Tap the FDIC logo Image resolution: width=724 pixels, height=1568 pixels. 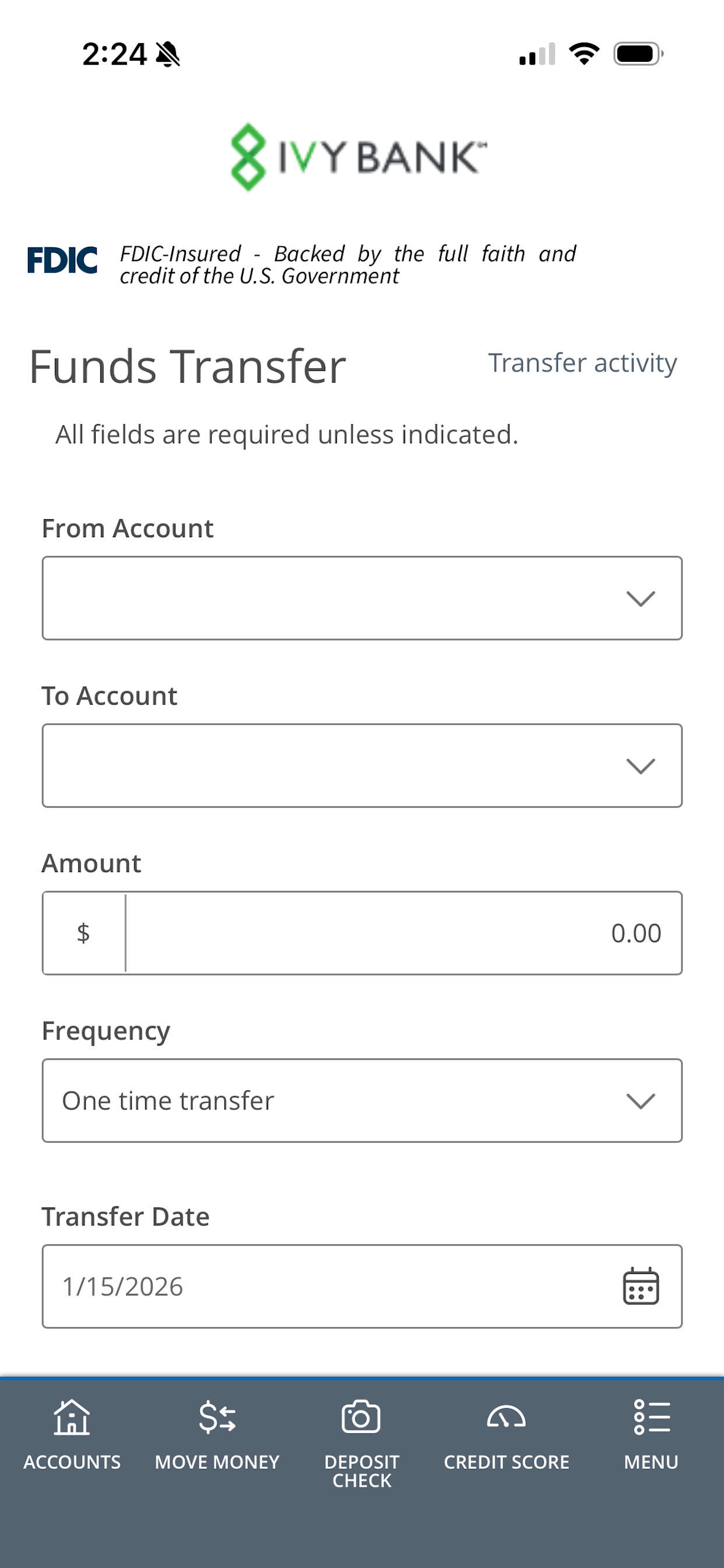pos(62,261)
